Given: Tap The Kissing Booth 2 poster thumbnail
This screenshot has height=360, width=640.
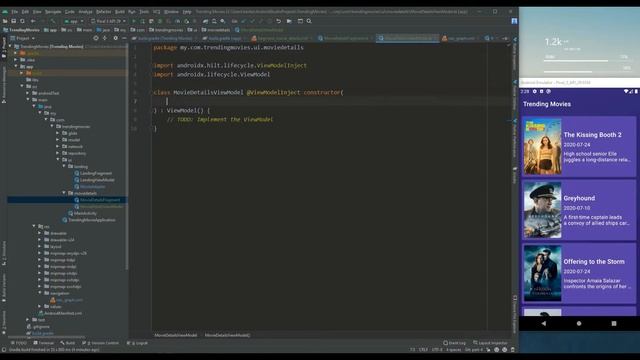Looking at the screenshot, I should [x=542, y=147].
